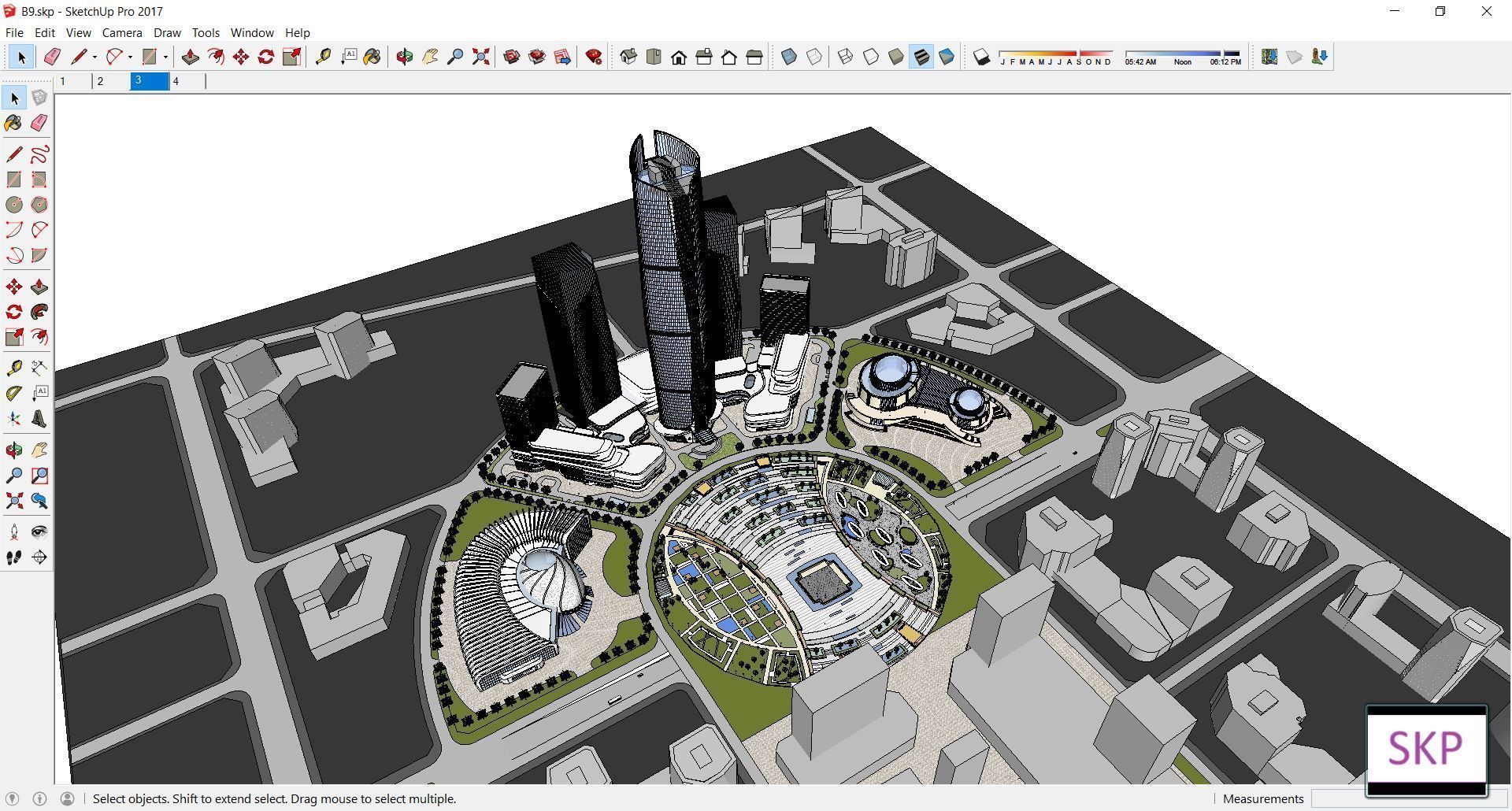Activate the Rotate tool
1512x811 pixels.
pyautogui.click(x=265, y=57)
